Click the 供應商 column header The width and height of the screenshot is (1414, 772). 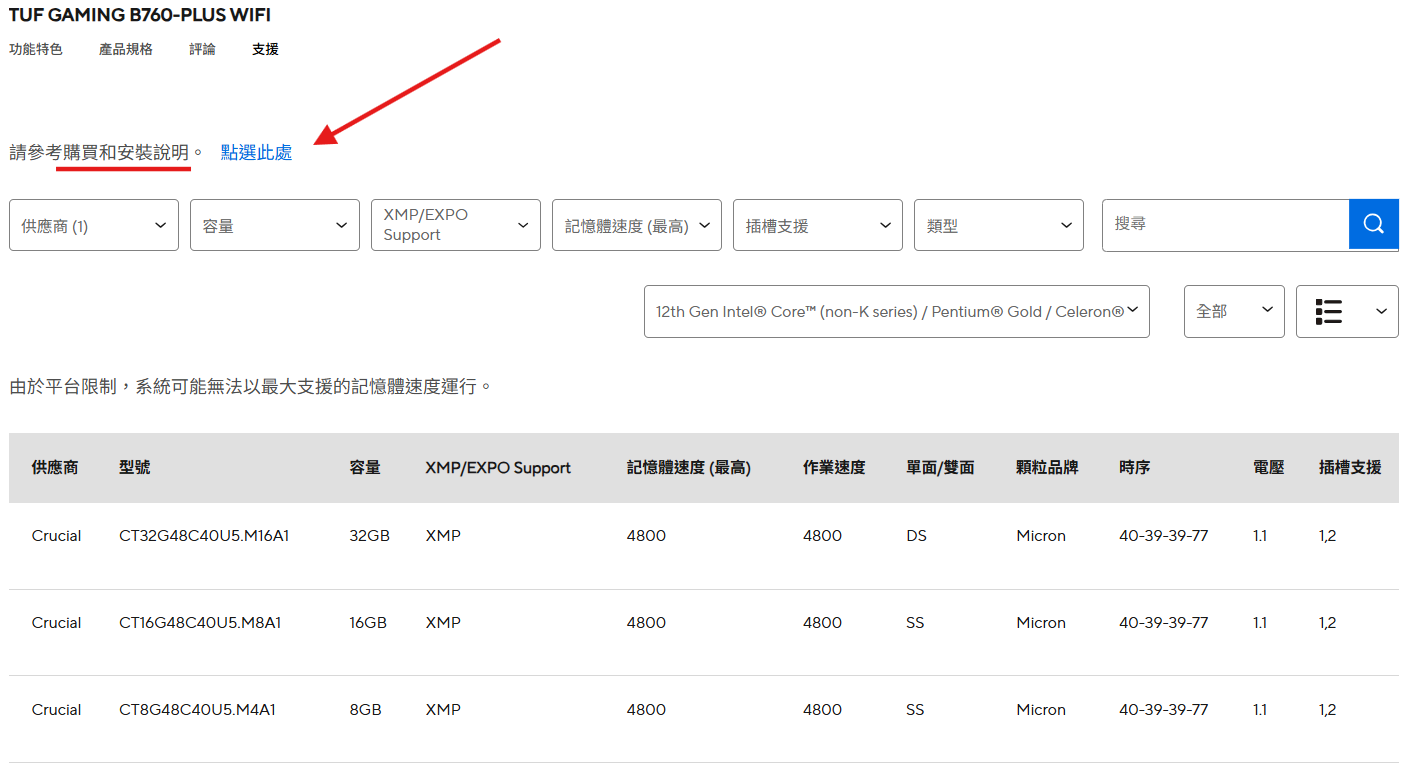55,467
